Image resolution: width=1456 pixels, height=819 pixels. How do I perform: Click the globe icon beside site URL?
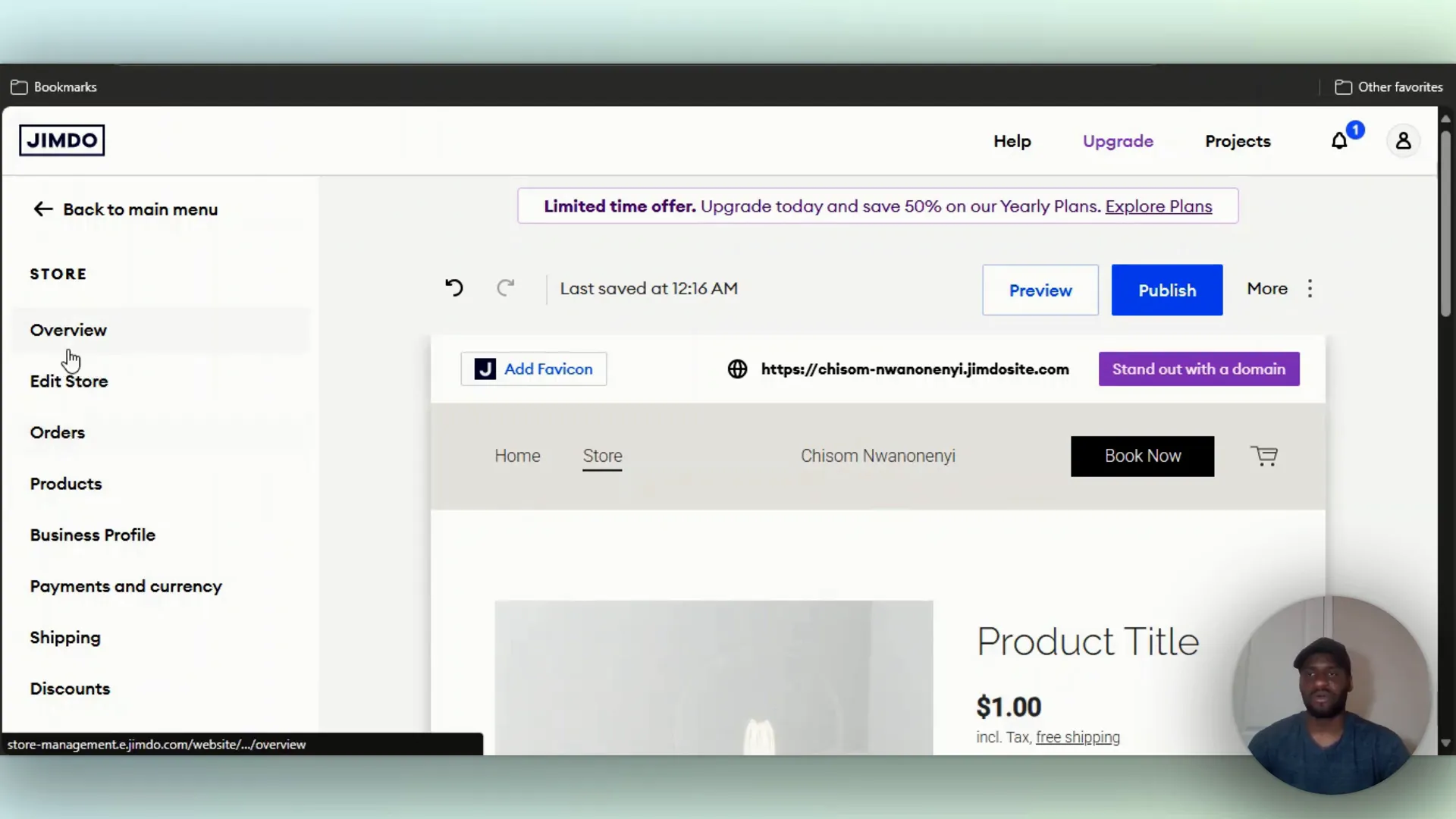737,369
